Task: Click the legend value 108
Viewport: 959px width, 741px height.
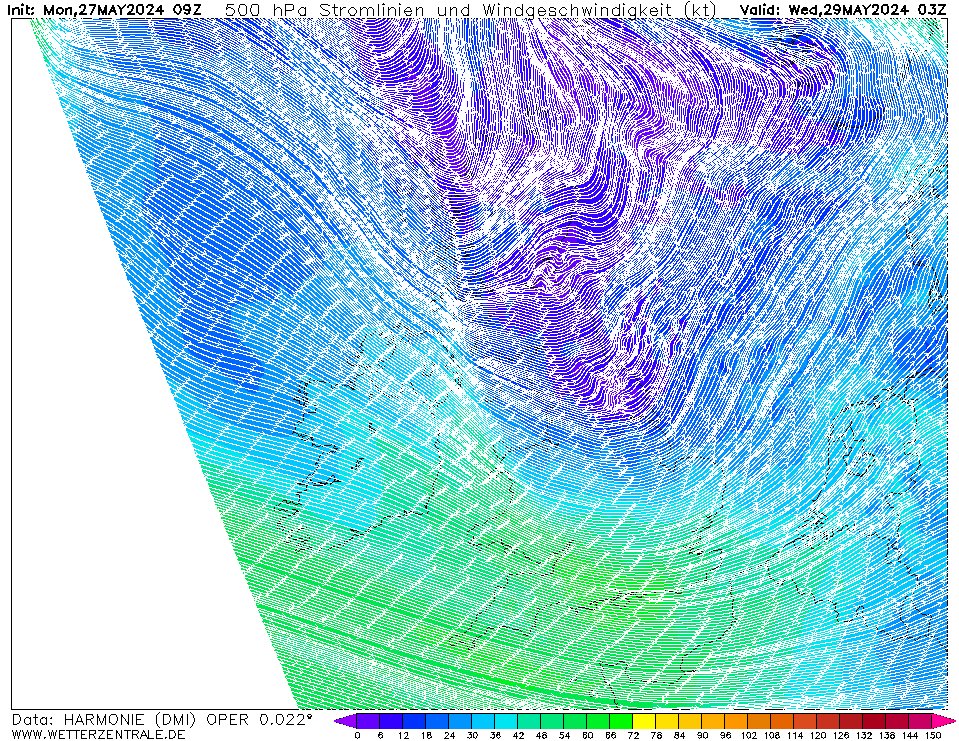Action: point(771,735)
